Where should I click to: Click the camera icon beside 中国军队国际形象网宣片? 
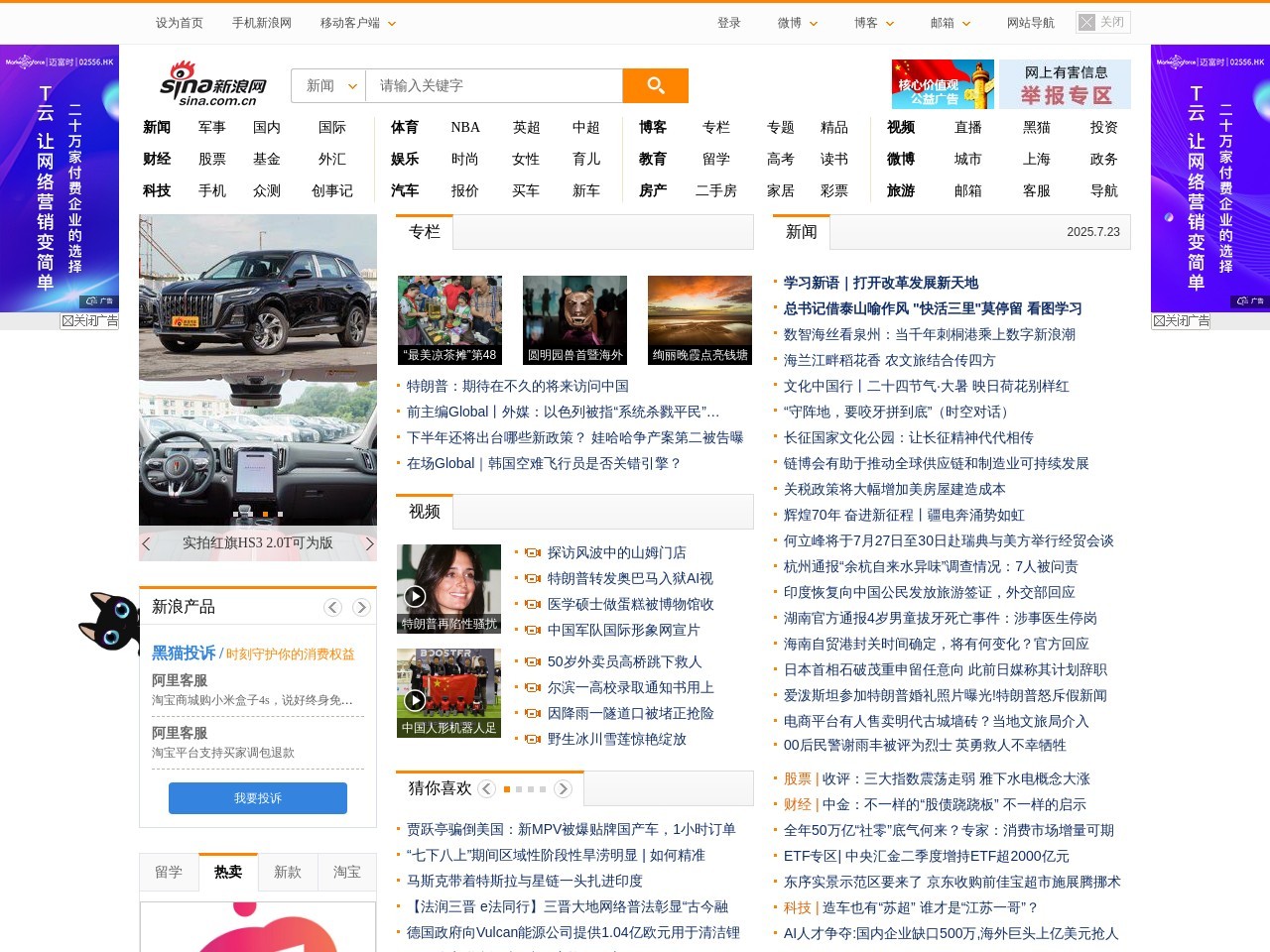533,630
